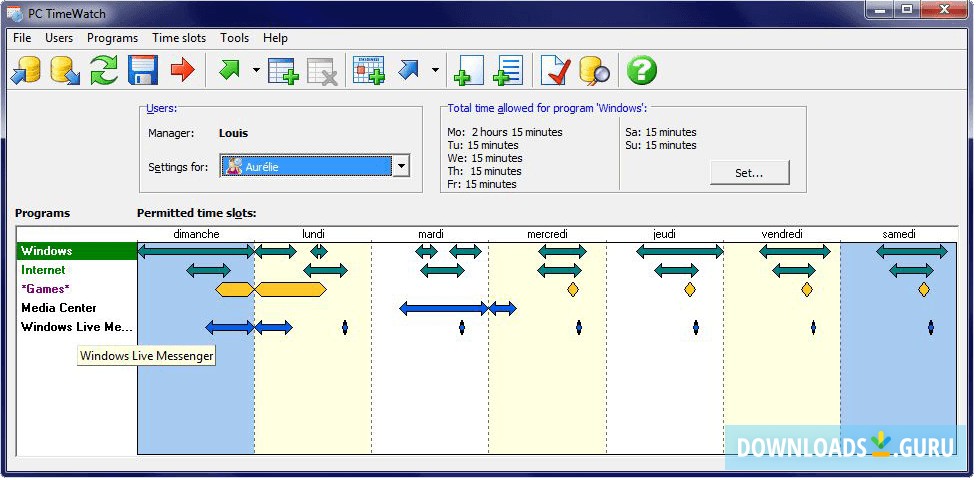The height and width of the screenshot is (480, 976).
Task: Click the database import icon with blue arrow
Action: (x=26, y=70)
